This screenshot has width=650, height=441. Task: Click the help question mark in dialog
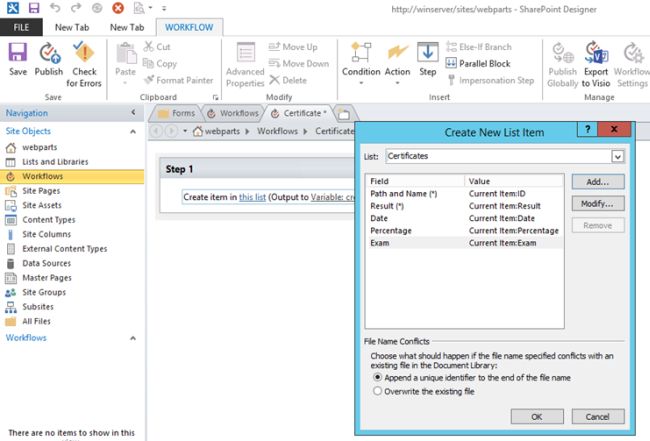(587, 129)
